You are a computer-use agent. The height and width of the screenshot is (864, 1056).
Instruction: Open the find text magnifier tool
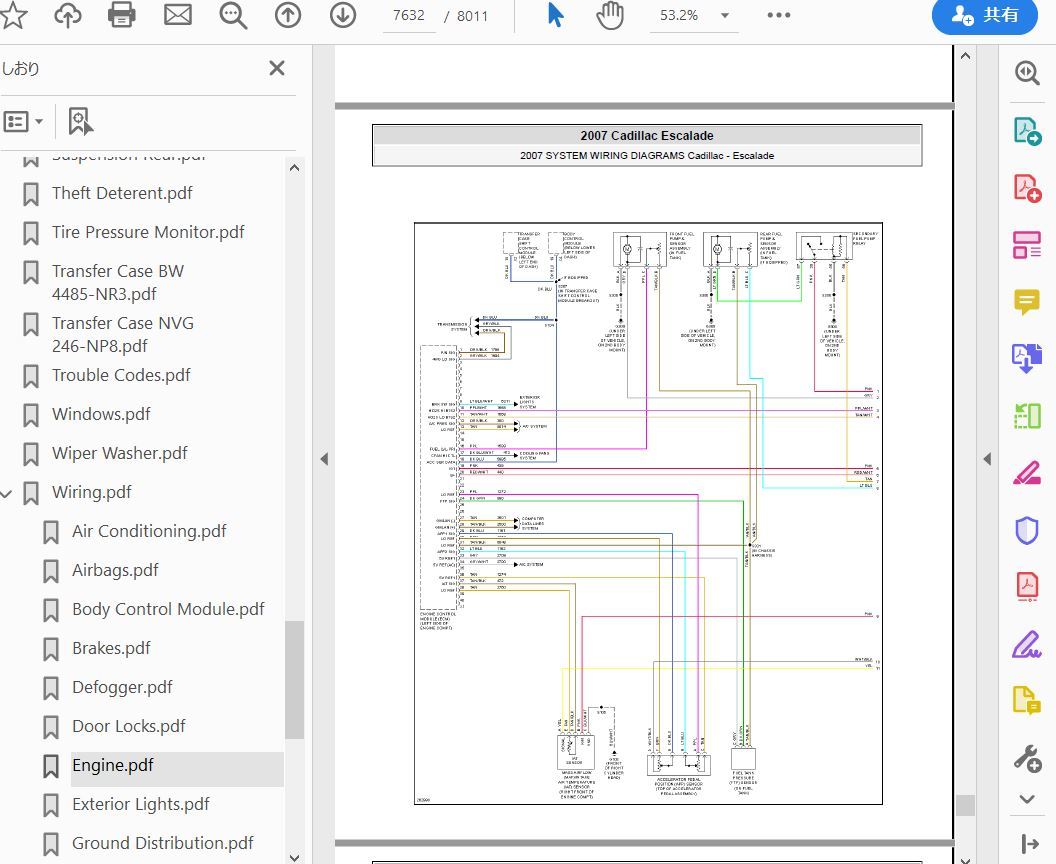[x=233, y=15]
